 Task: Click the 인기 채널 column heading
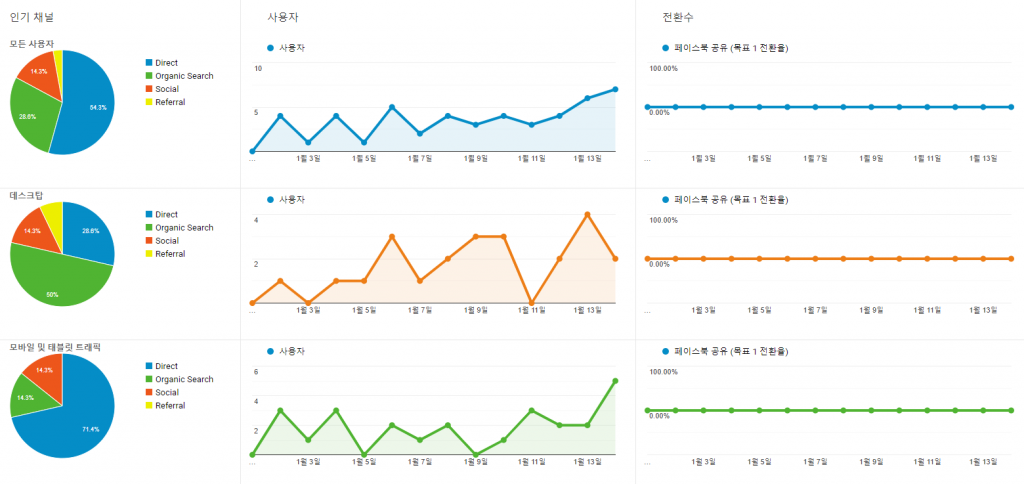pos(32,18)
